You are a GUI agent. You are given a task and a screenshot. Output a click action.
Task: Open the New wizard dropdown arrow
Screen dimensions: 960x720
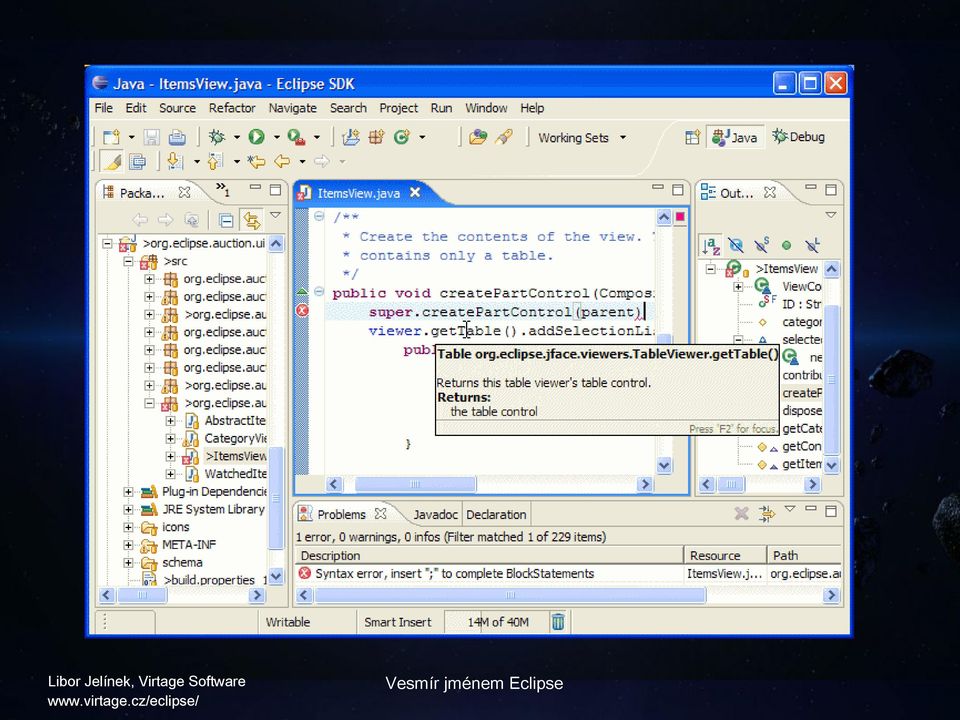[131, 138]
